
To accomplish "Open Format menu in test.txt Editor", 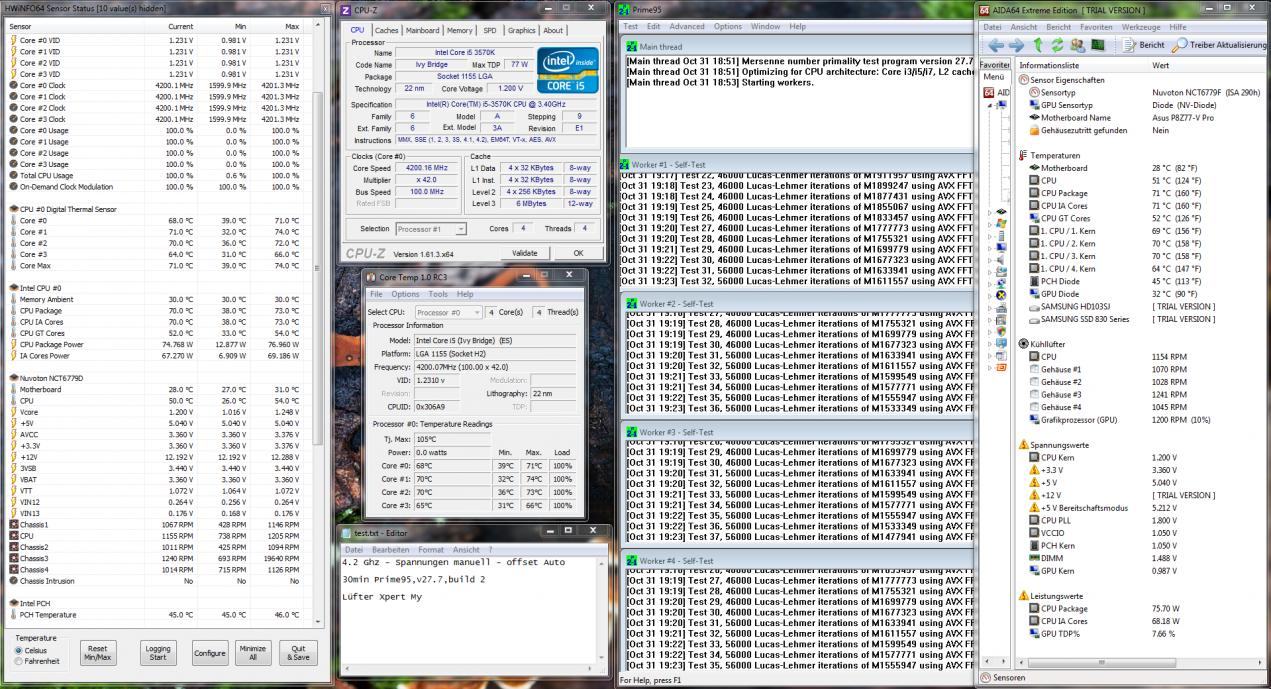I will click(x=431, y=549).
